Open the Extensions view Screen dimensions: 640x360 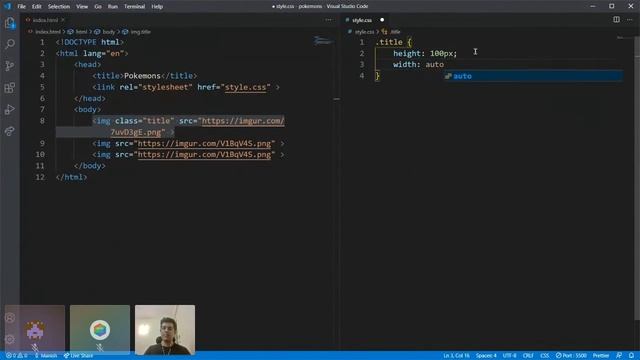[x=10, y=87]
